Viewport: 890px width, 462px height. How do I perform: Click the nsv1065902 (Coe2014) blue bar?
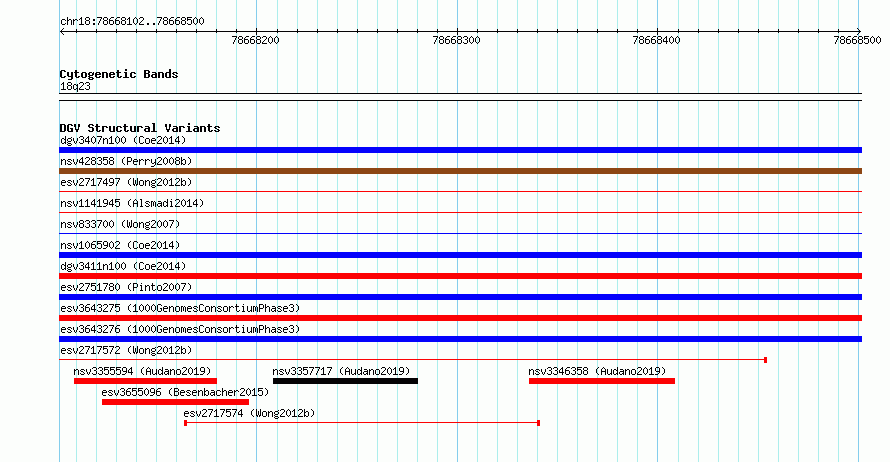point(460,255)
